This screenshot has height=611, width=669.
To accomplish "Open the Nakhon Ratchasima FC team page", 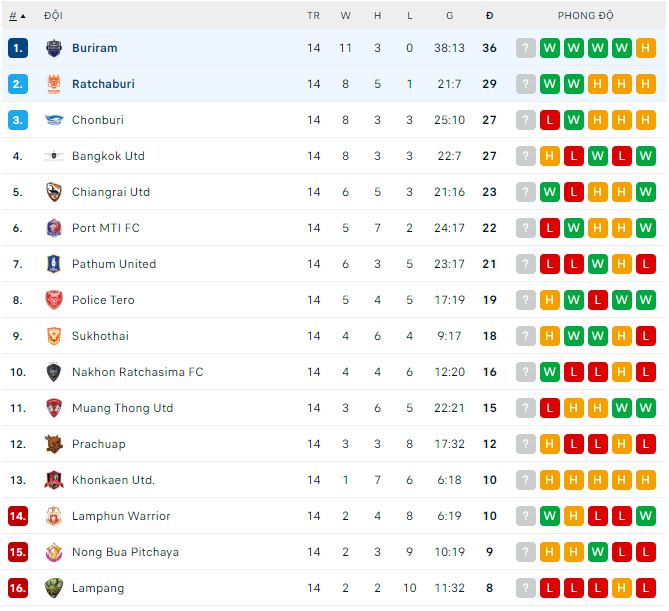I will click(x=137, y=372).
